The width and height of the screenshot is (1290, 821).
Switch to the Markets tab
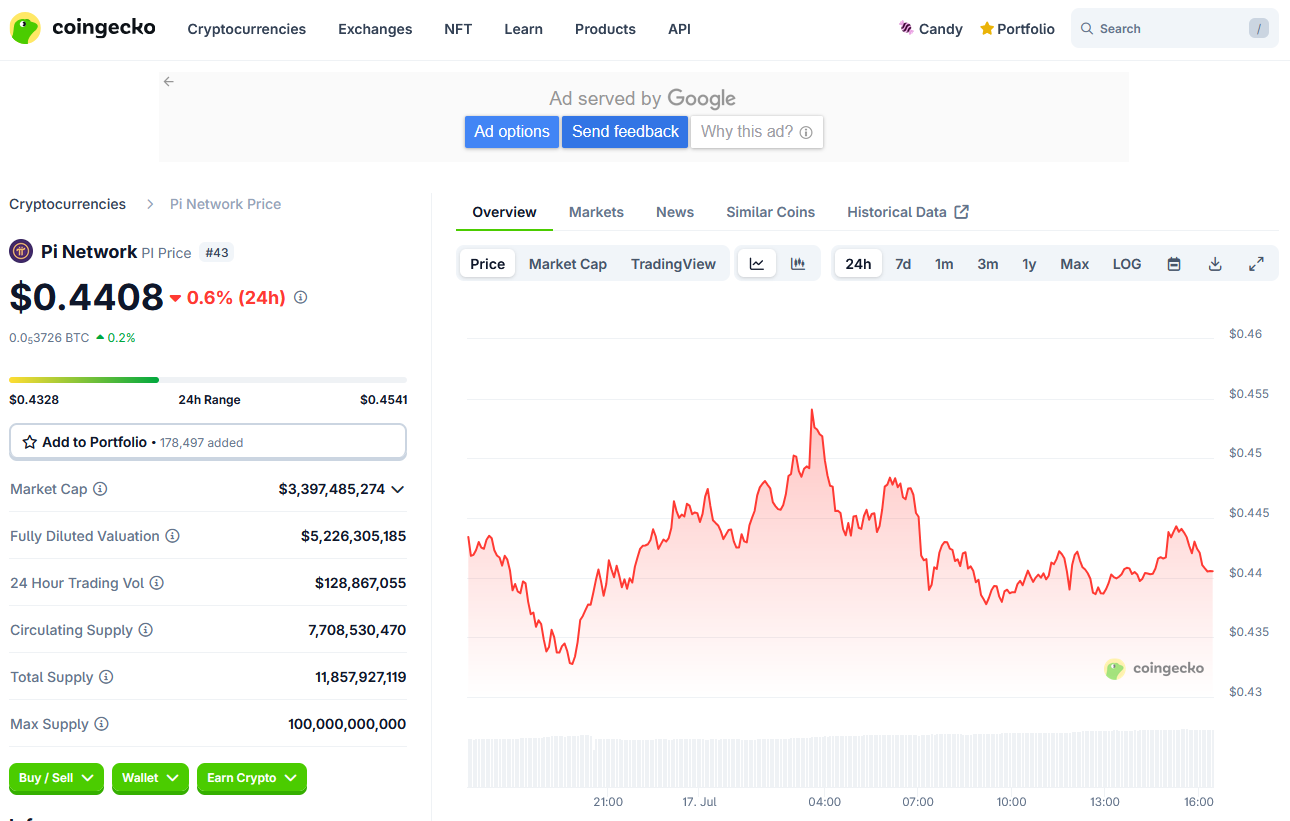point(596,212)
